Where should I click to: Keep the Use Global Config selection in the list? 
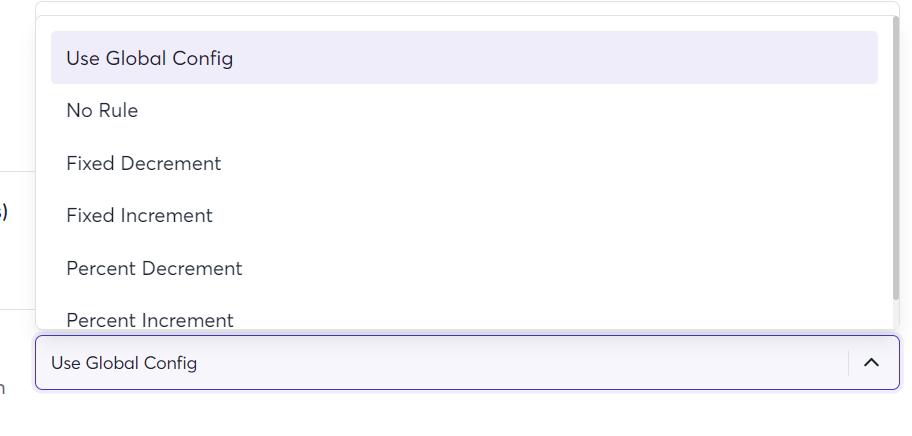coord(464,58)
